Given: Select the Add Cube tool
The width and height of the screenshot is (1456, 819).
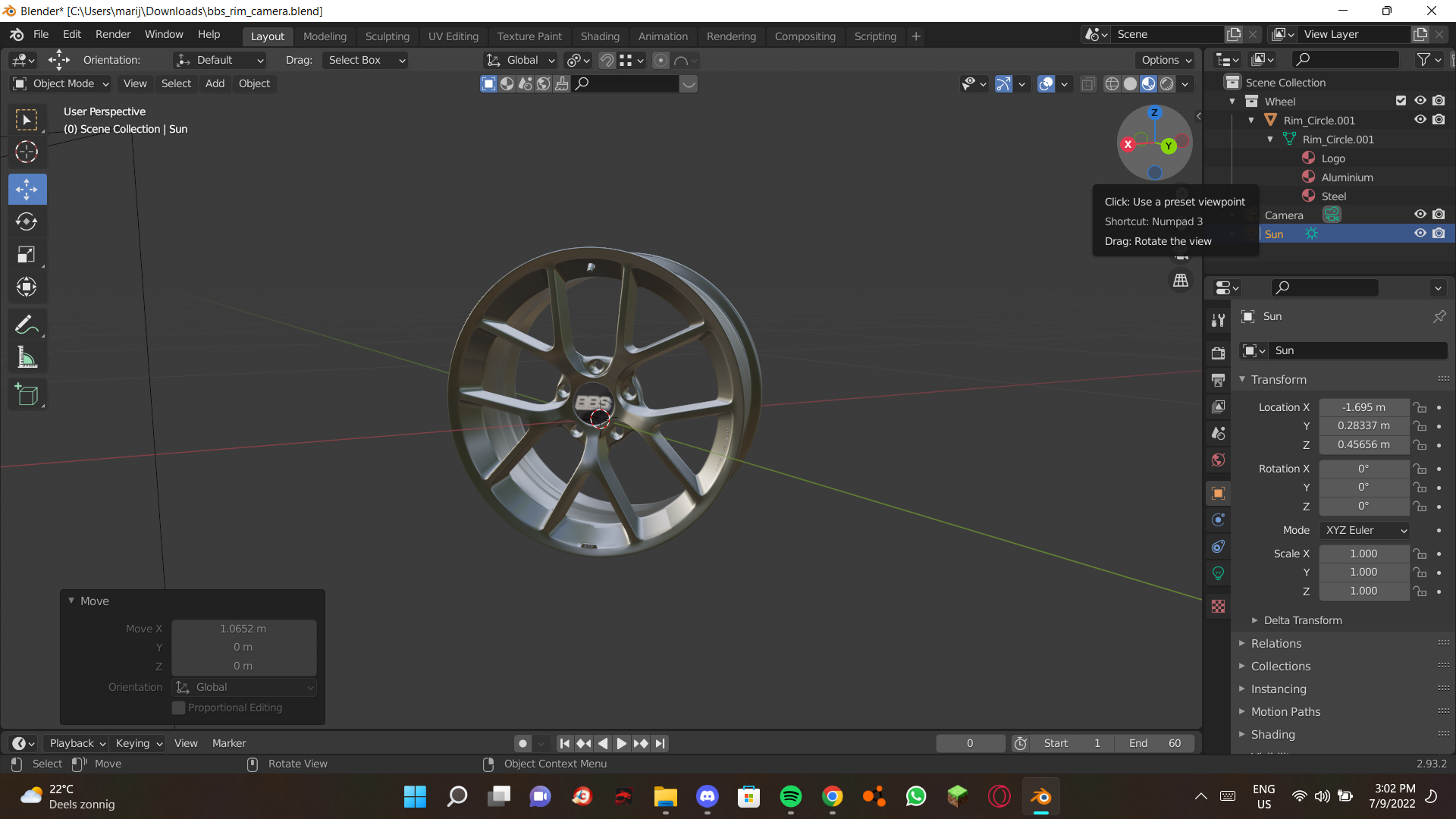Looking at the screenshot, I should click(27, 394).
